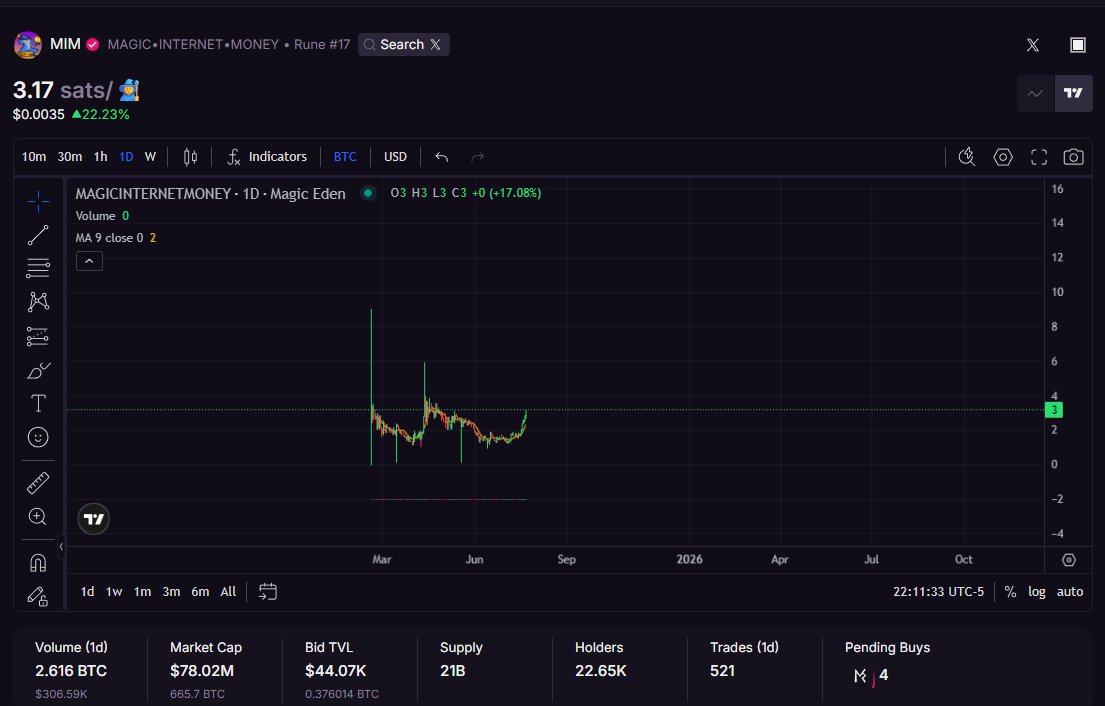Click the Pending Buys Magic Eden icon
The height and width of the screenshot is (706, 1105).
point(860,676)
